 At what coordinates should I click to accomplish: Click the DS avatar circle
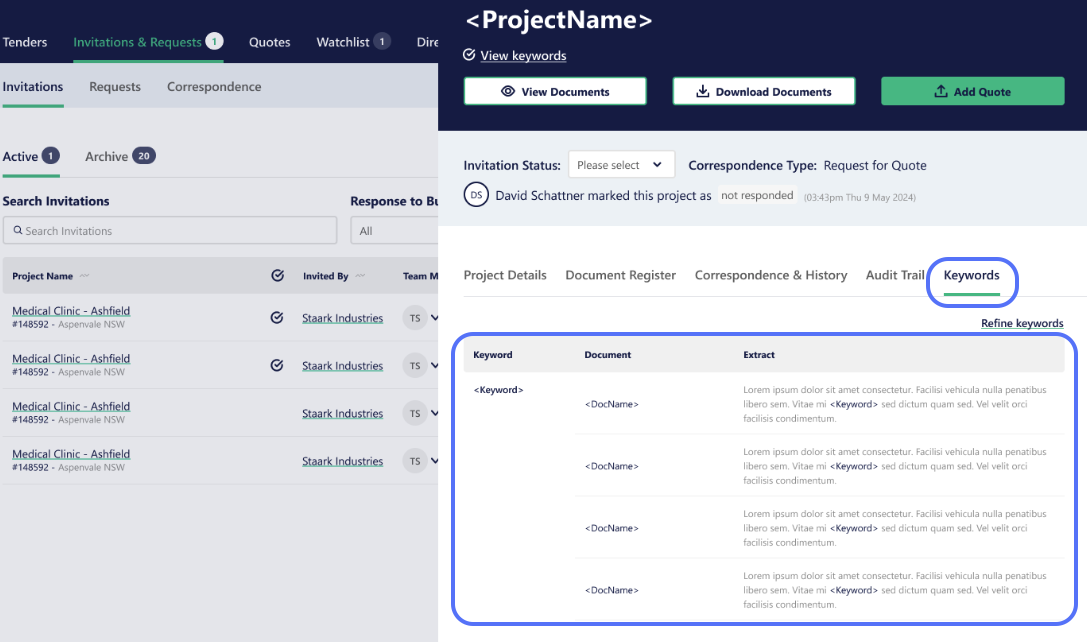click(x=476, y=196)
